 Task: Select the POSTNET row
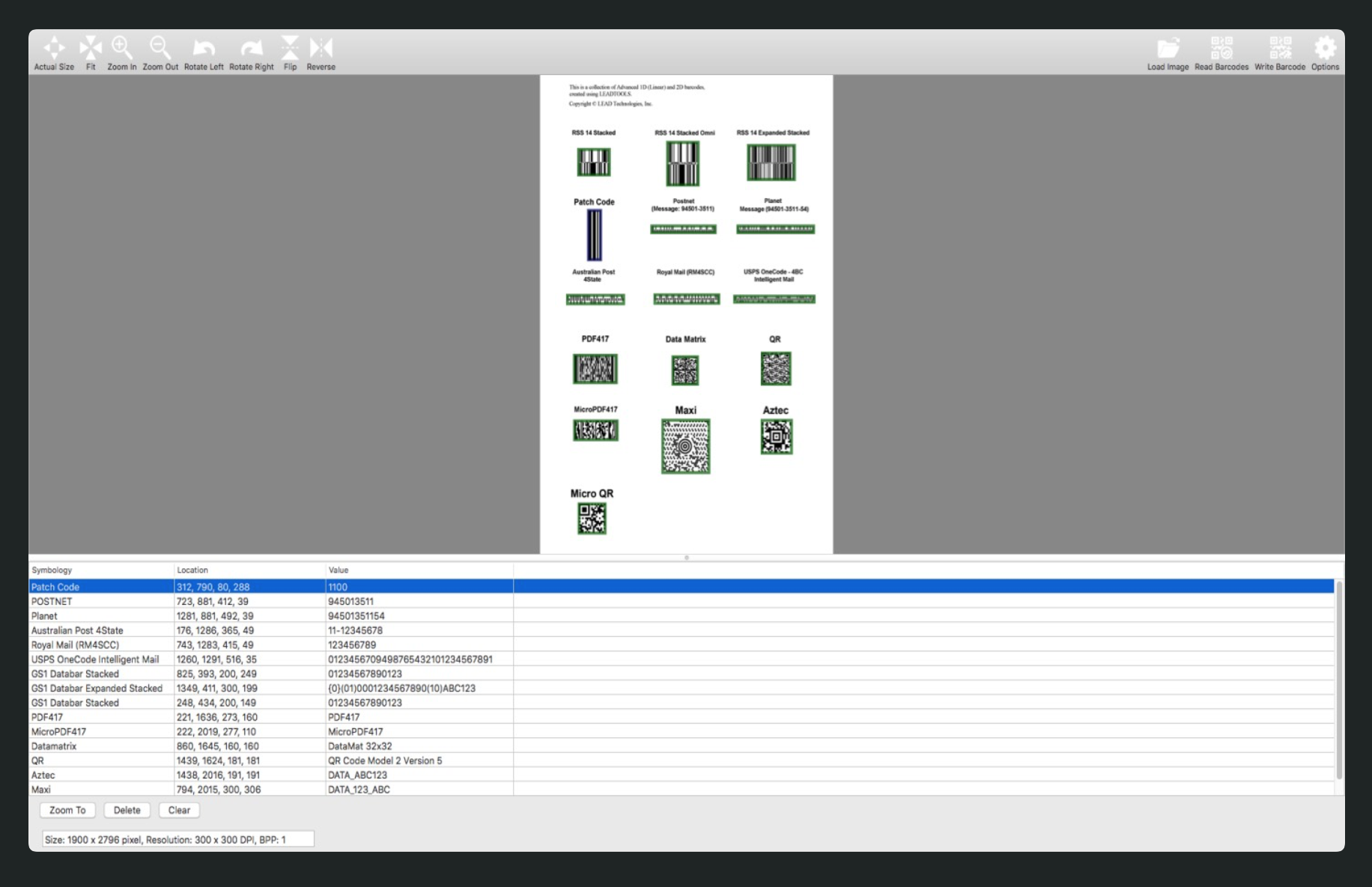click(682, 601)
